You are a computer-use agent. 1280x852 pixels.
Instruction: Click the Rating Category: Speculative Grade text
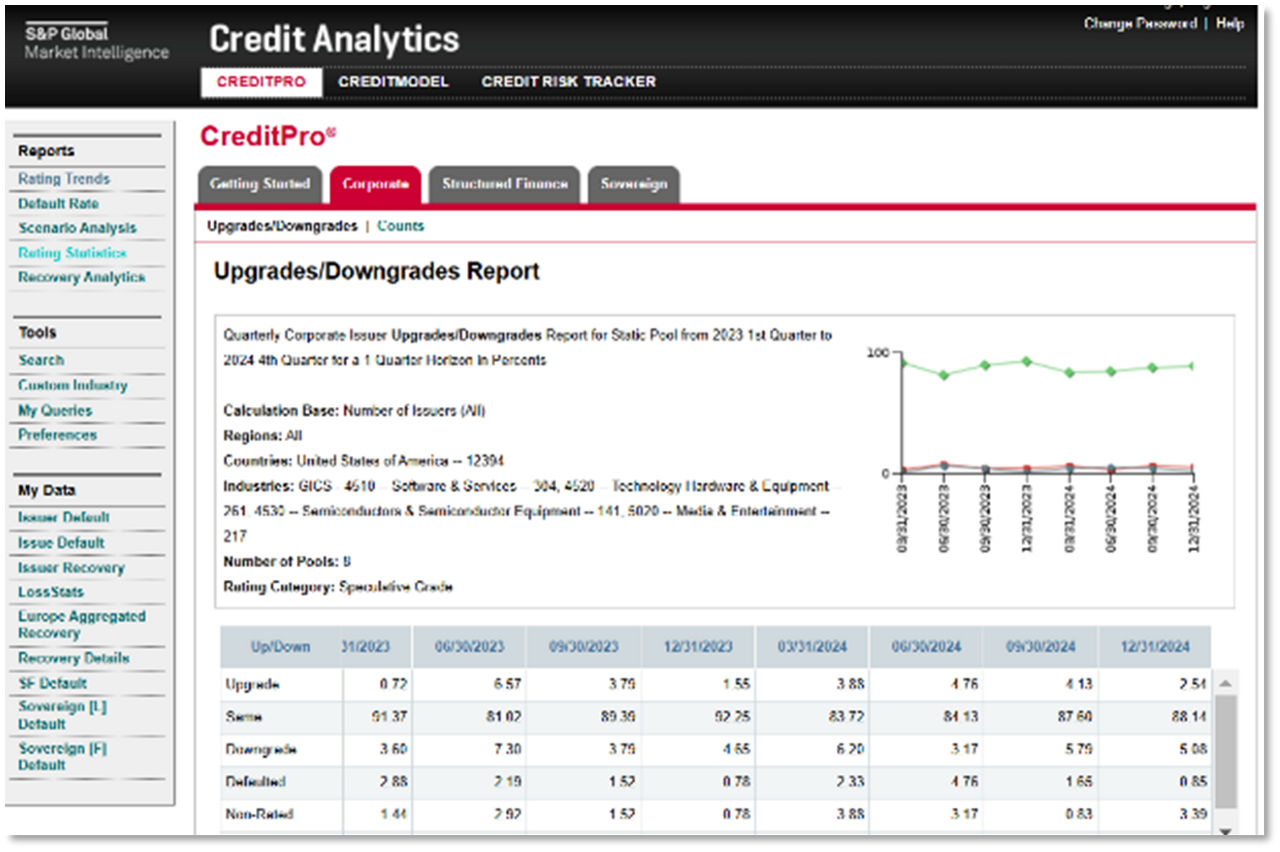click(338, 587)
